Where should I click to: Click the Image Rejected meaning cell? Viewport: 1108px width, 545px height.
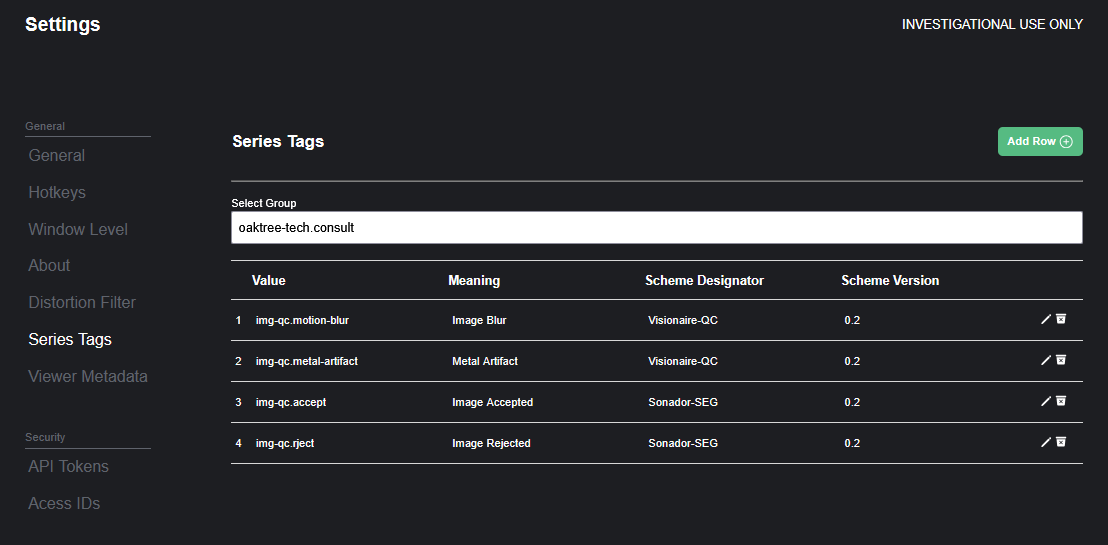tap(491, 443)
